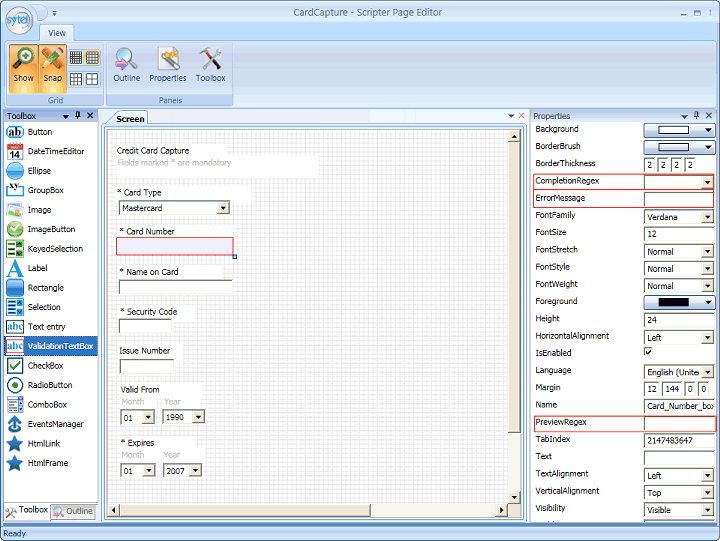Open the Toolbox panel from ribbon
The width and height of the screenshot is (720, 541).
[210, 65]
